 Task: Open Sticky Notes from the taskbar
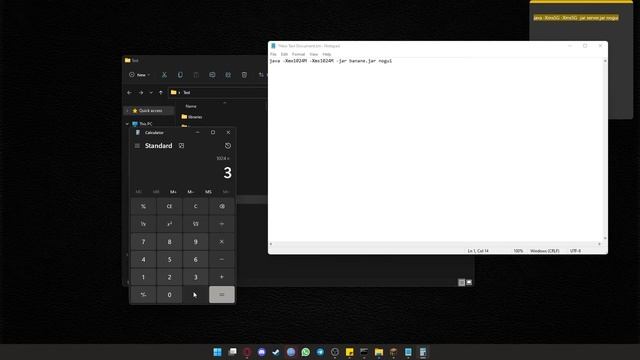(349, 352)
